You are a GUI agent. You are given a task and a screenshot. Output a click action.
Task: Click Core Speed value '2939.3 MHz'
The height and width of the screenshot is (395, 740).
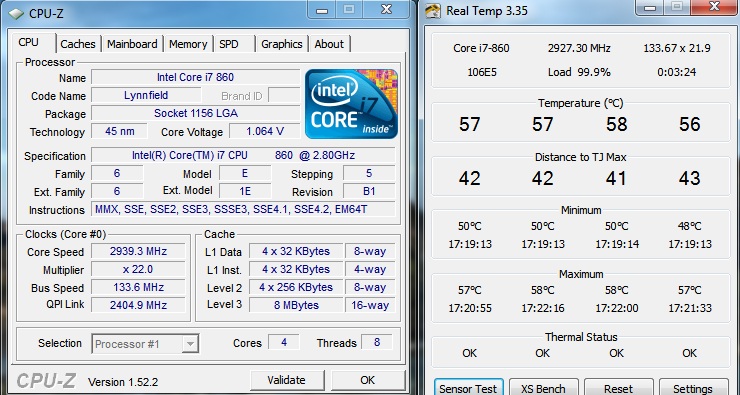138,251
